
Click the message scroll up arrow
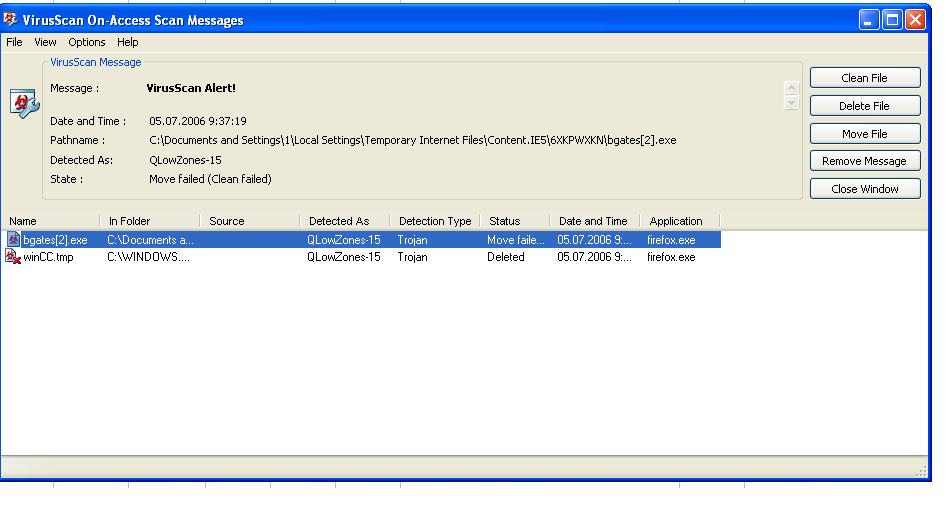point(792,88)
